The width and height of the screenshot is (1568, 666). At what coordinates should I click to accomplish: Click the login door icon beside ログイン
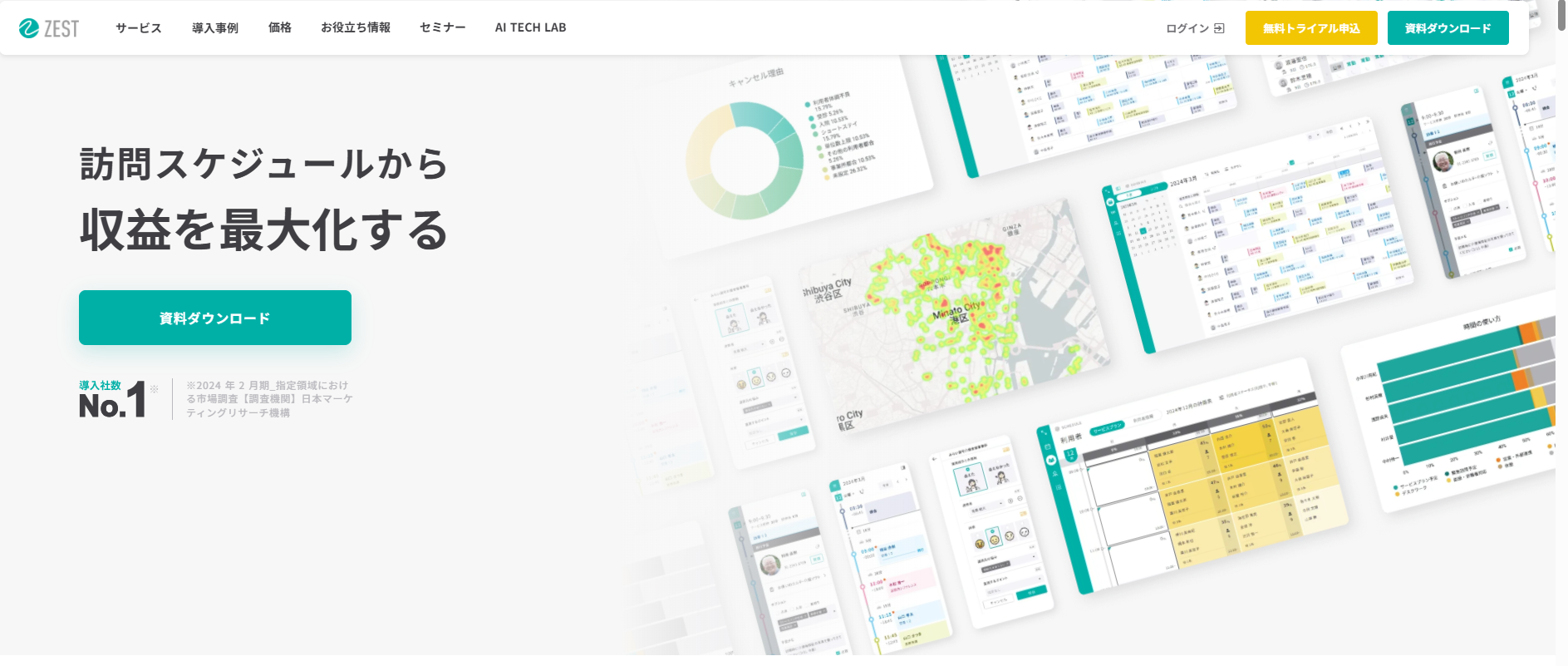(x=1219, y=28)
